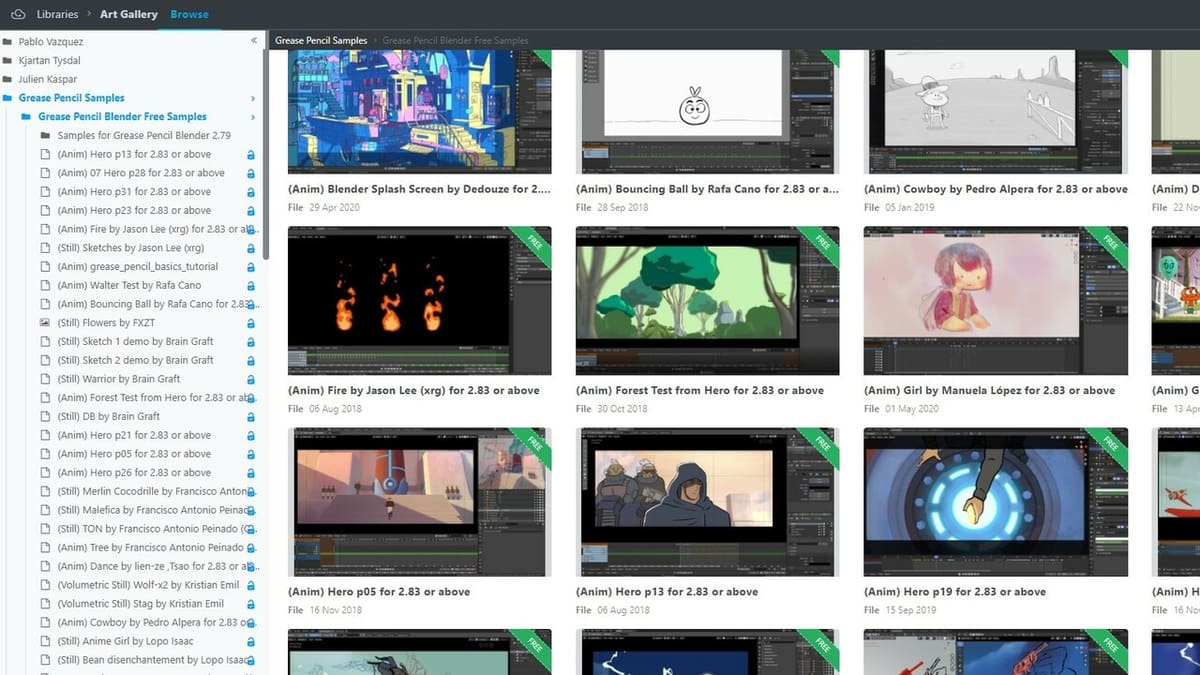
Task: Open the Hero p13 card thumbnail with hooded figures
Action: [707, 502]
